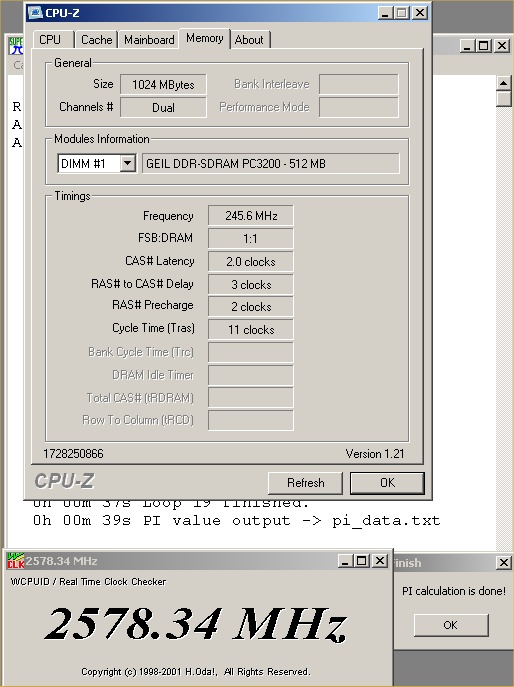Minimize the Super PI window
514x687 pixels.
[x=467, y=46]
